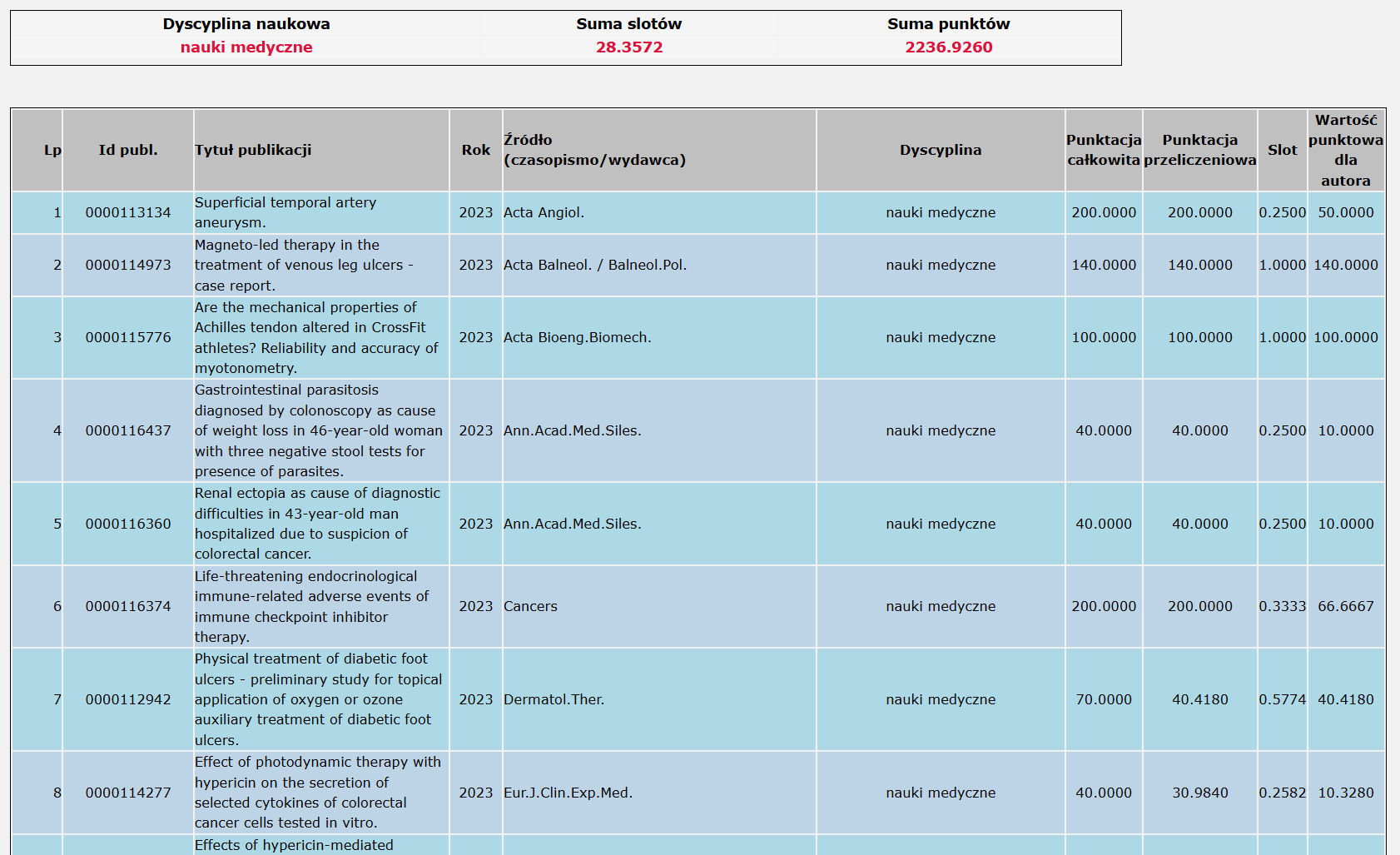Click the author point value 66.6667

pyautogui.click(x=1345, y=606)
